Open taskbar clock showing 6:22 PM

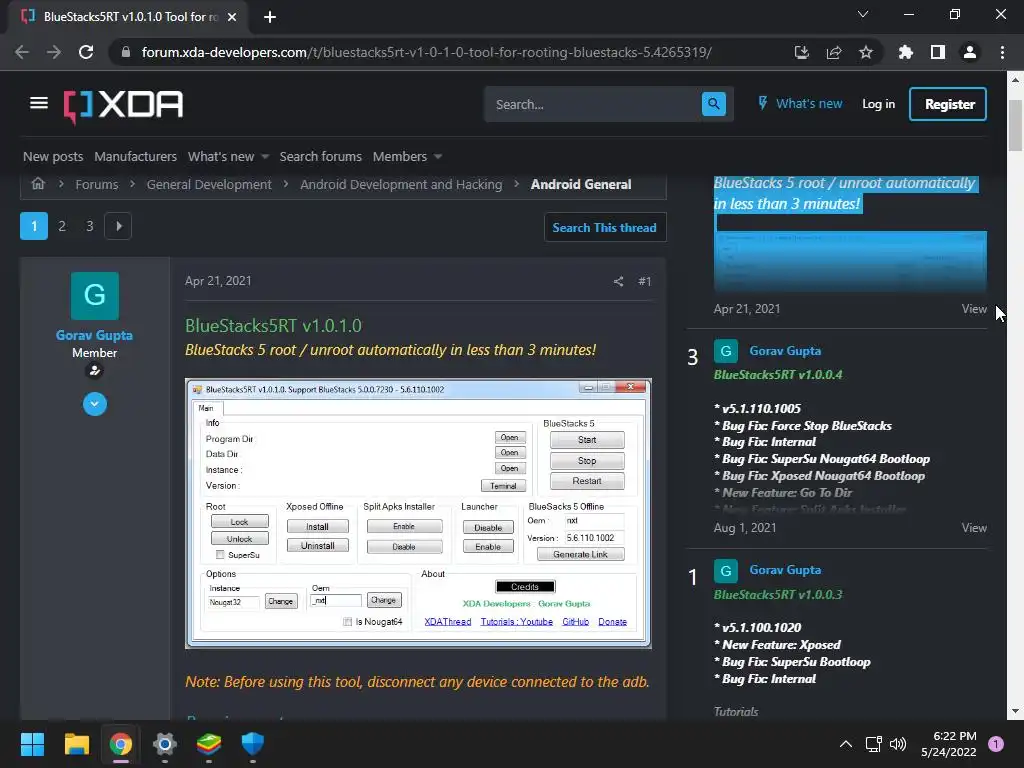pyautogui.click(x=948, y=744)
